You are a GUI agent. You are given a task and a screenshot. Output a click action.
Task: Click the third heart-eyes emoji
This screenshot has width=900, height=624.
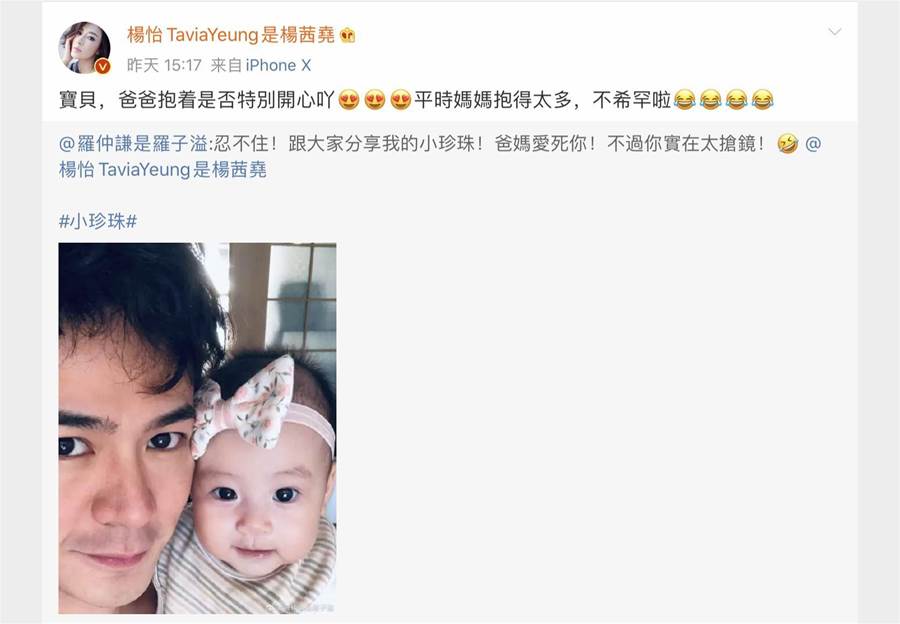point(401,100)
